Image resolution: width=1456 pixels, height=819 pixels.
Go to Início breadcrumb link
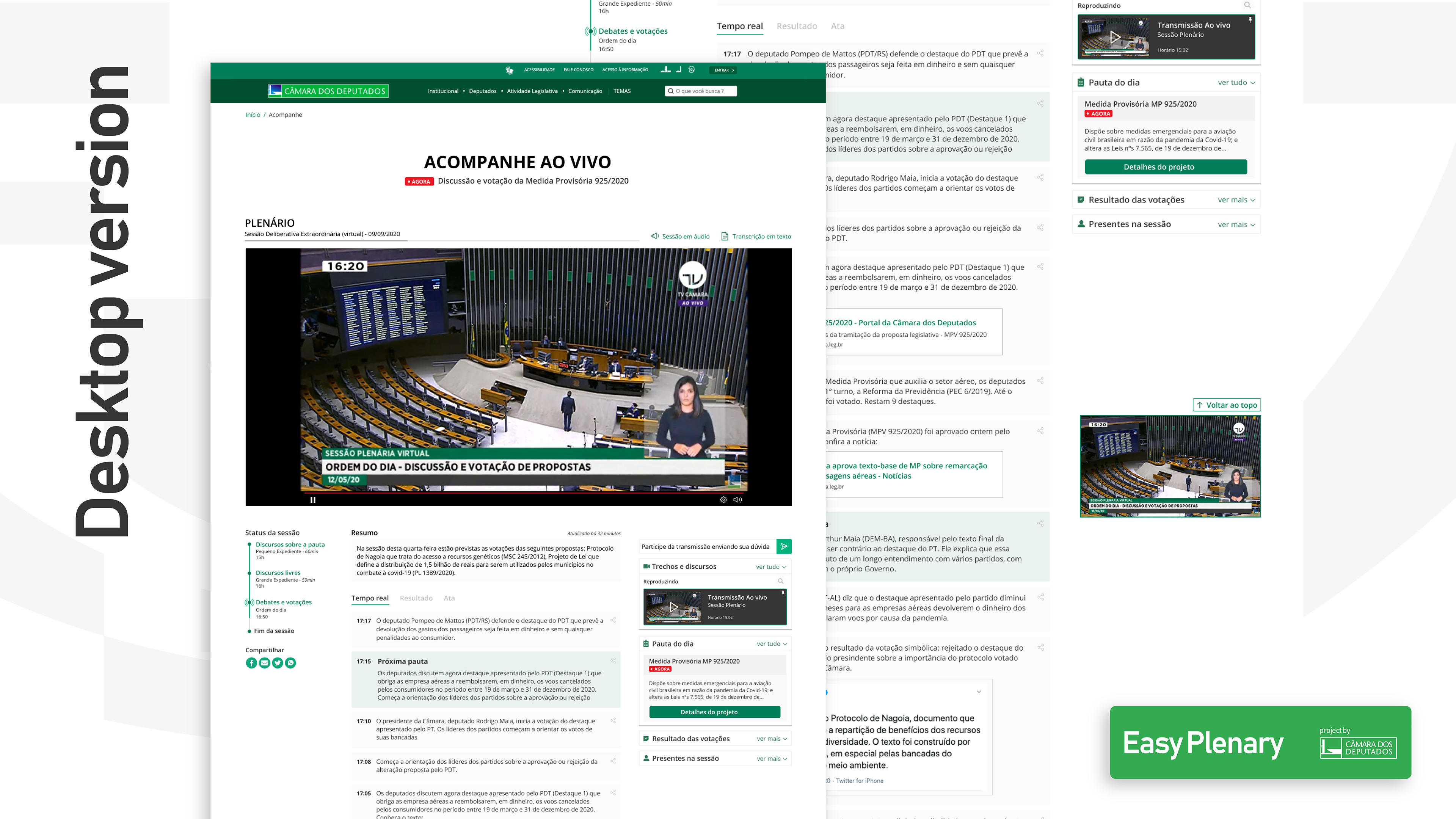pos(253,115)
